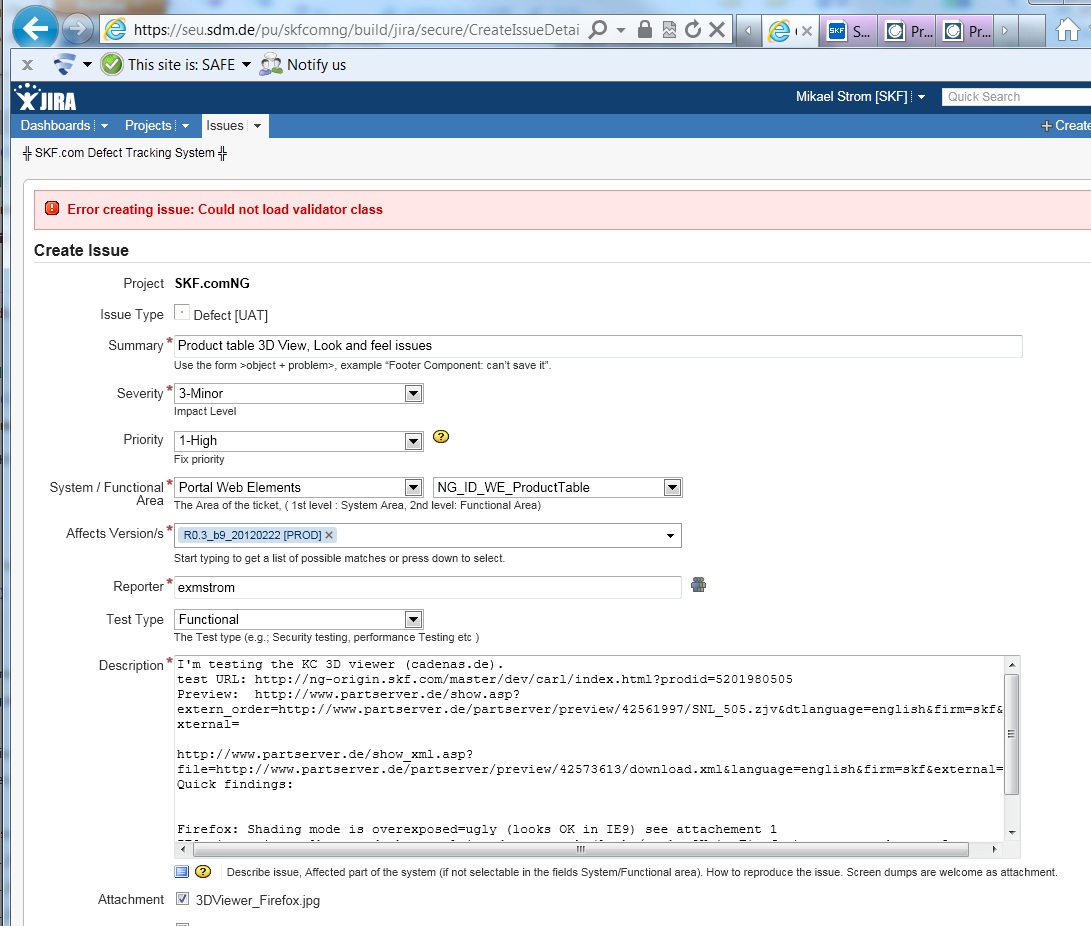The width and height of the screenshot is (1091, 926).
Task: Open the Projects menu
Action: 148,126
